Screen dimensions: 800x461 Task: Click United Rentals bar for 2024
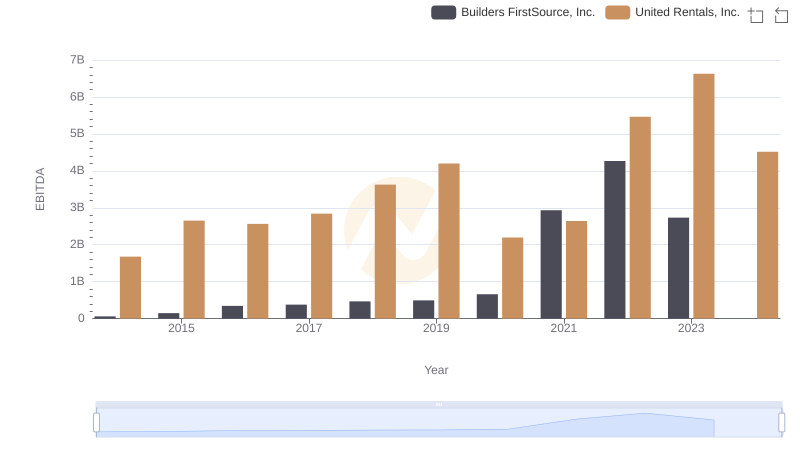767,235
